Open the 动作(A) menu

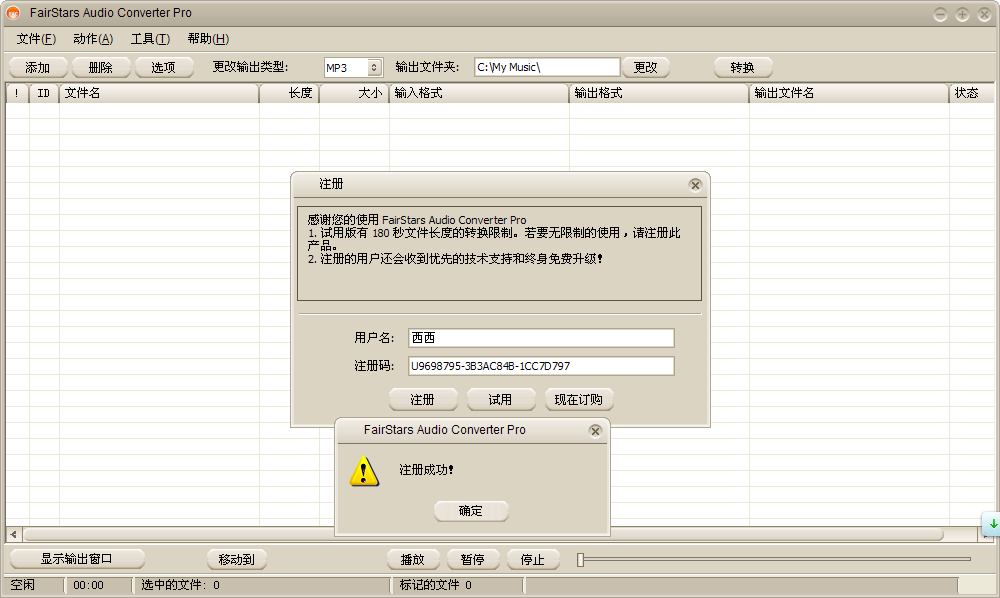tap(93, 39)
